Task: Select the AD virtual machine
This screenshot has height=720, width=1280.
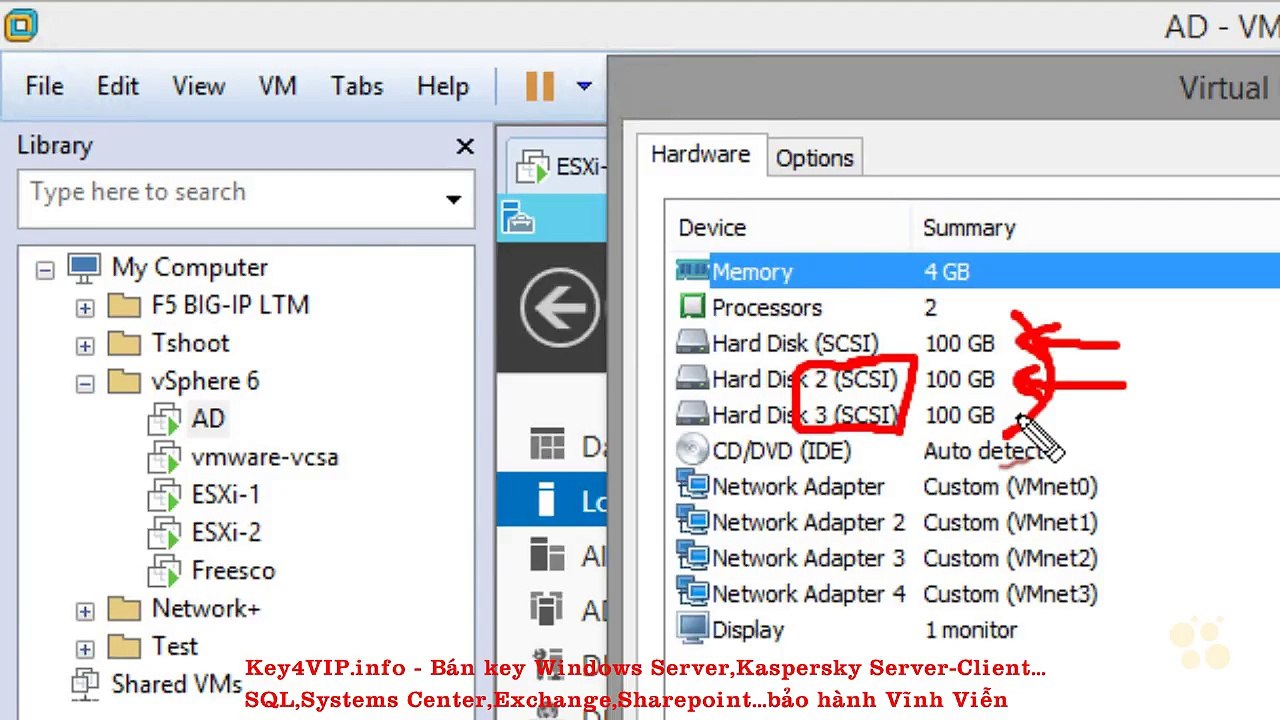Action: 207,418
